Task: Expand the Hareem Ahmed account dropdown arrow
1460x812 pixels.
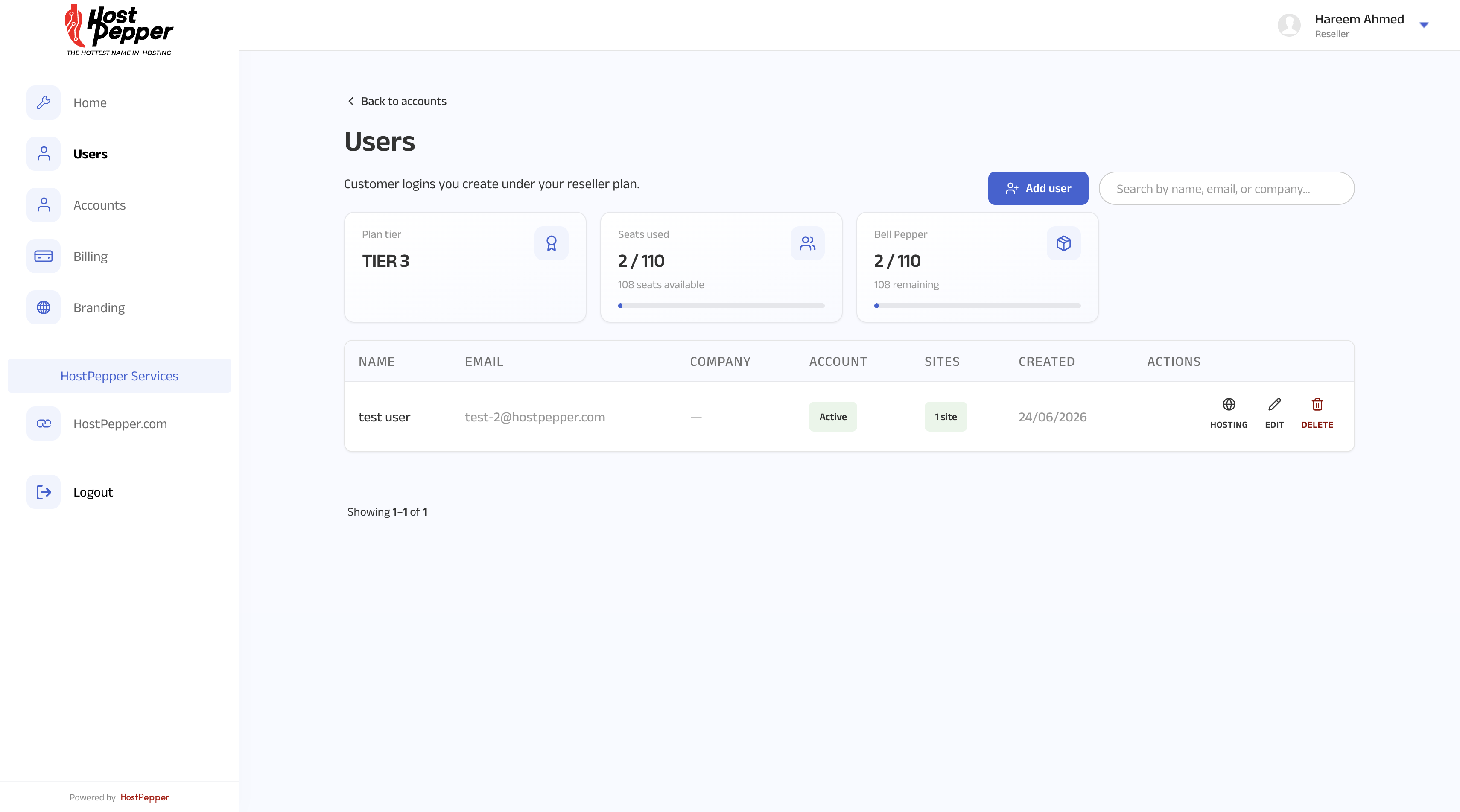Action: pos(1424,25)
